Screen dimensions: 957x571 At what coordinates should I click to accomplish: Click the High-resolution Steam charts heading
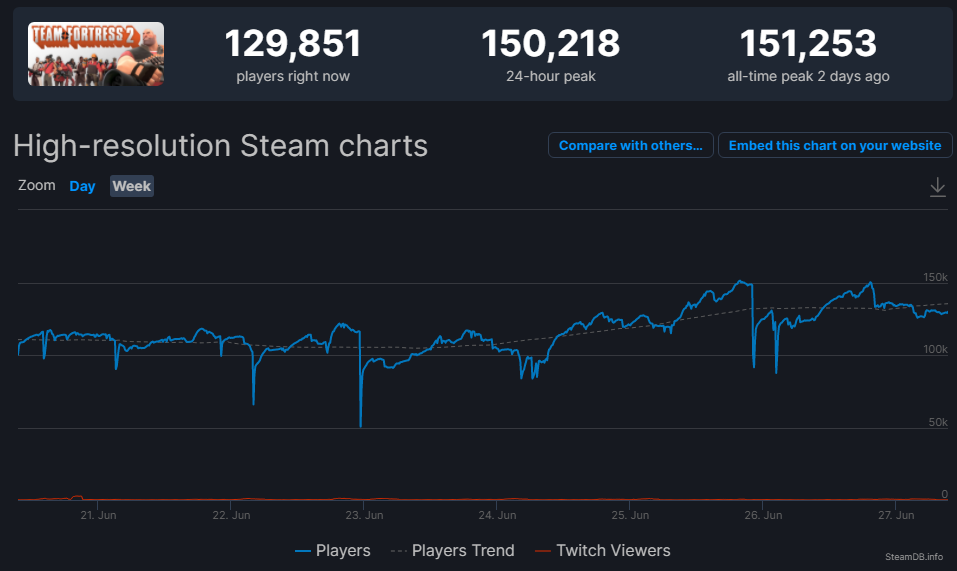pos(220,146)
